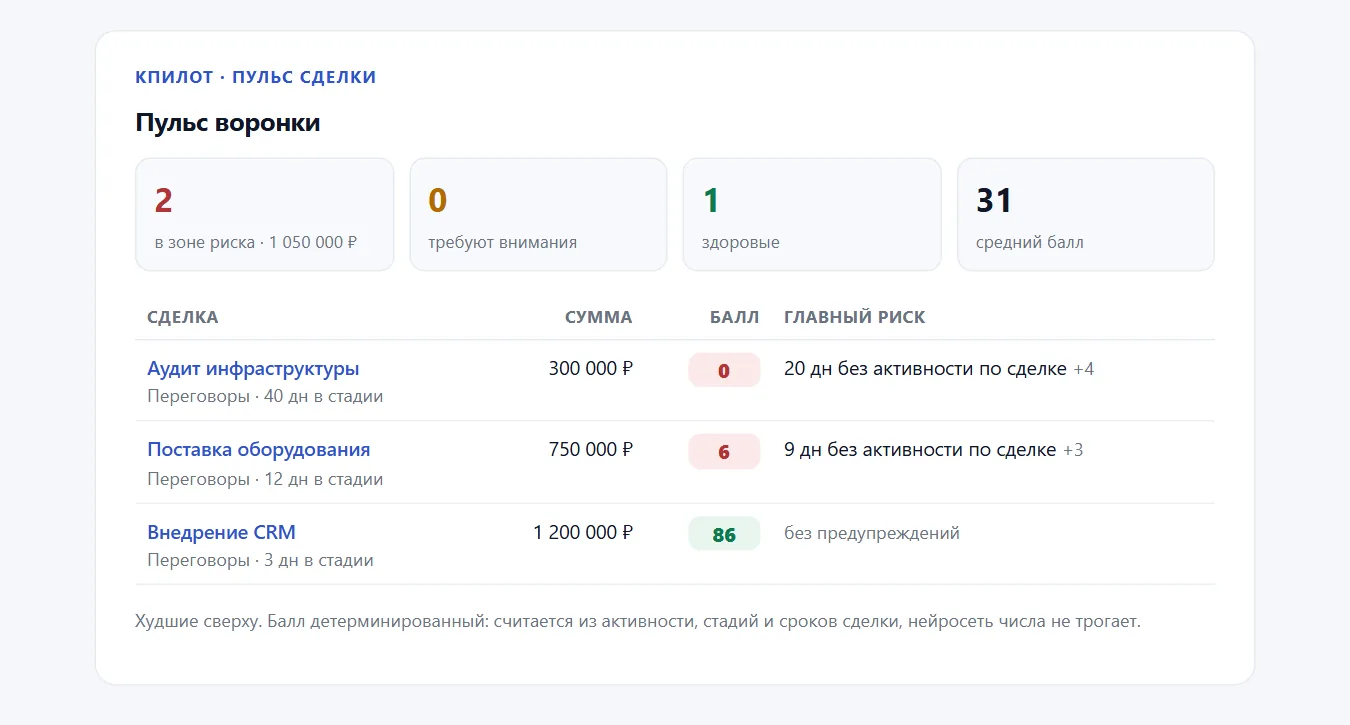Click 'Переговоры · 40 дн в стадии' subtitle
The image size is (1350, 725).
click(x=265, y=396)
